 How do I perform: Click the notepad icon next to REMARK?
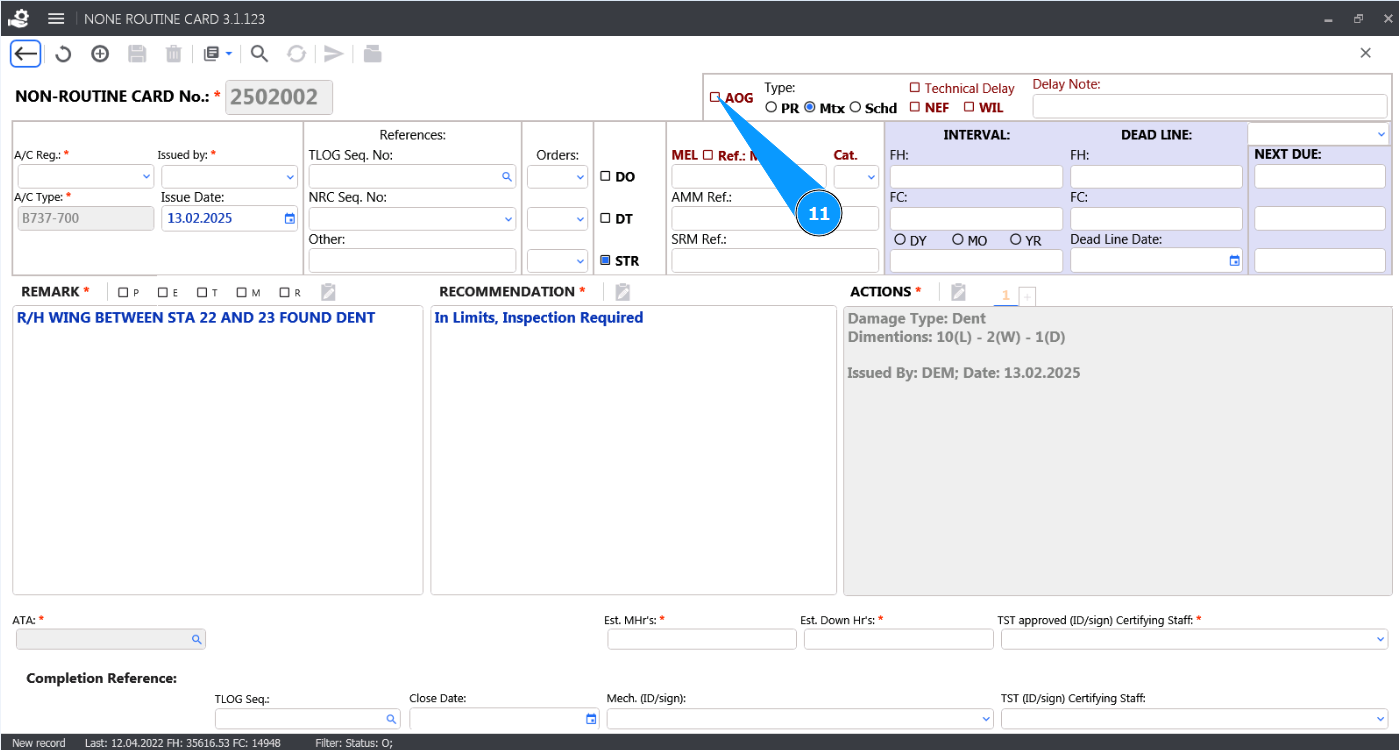click(x=328, y=292)
